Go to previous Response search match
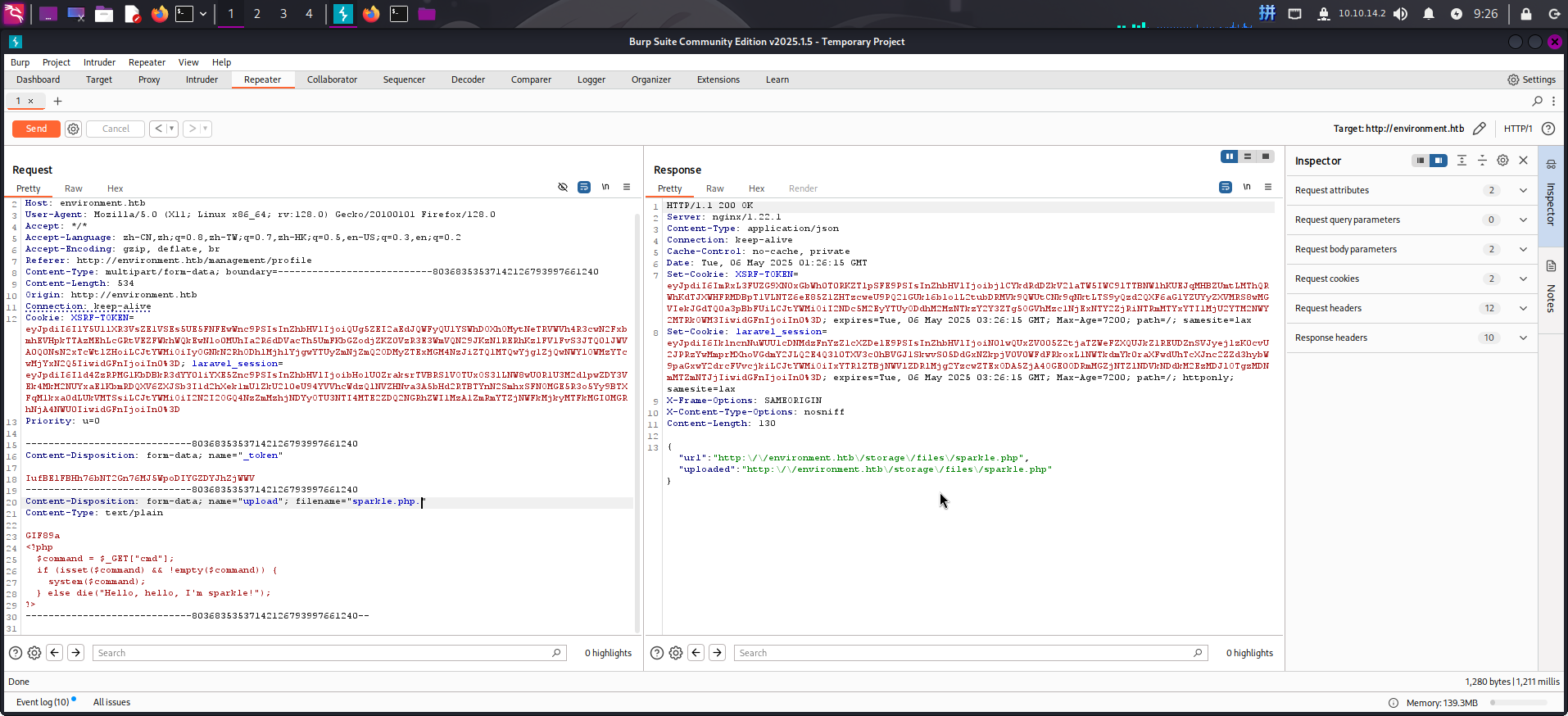The width and height of the screenshot is (1568, 716). [696, 653]
